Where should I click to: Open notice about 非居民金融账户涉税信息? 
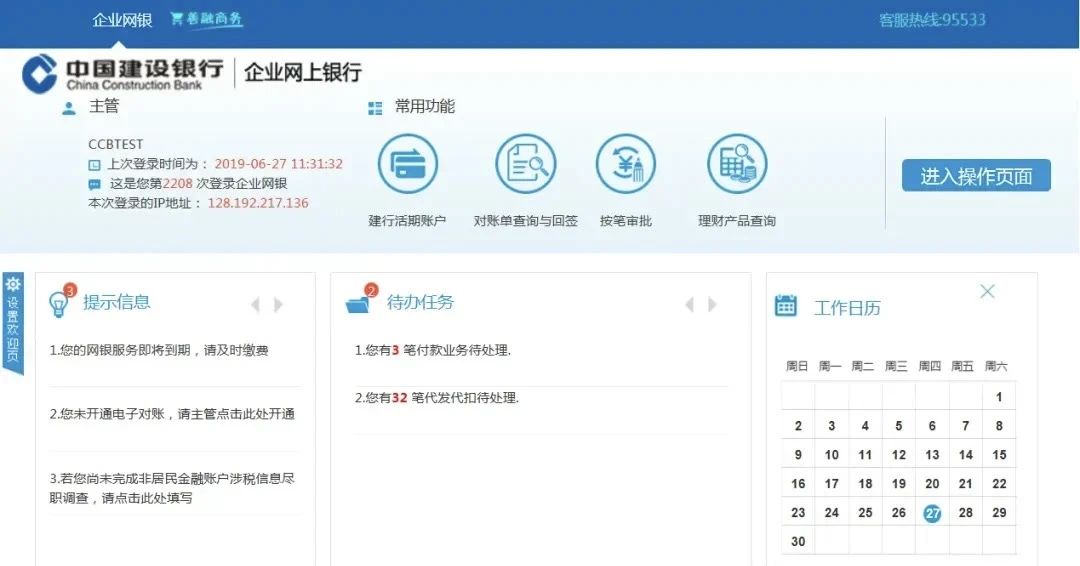(x=172, y=488)
